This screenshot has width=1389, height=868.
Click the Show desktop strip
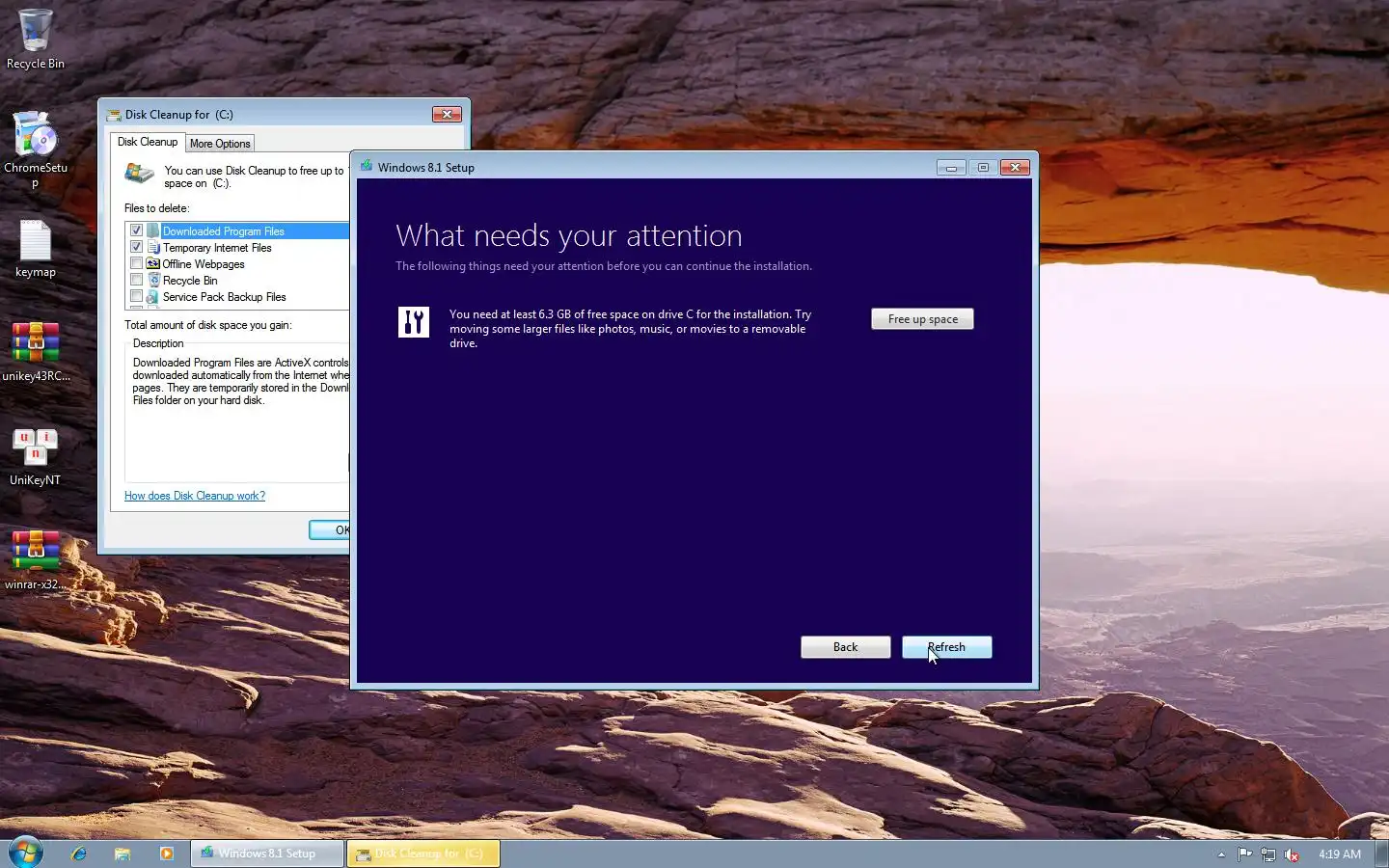tap(1382, 854)
